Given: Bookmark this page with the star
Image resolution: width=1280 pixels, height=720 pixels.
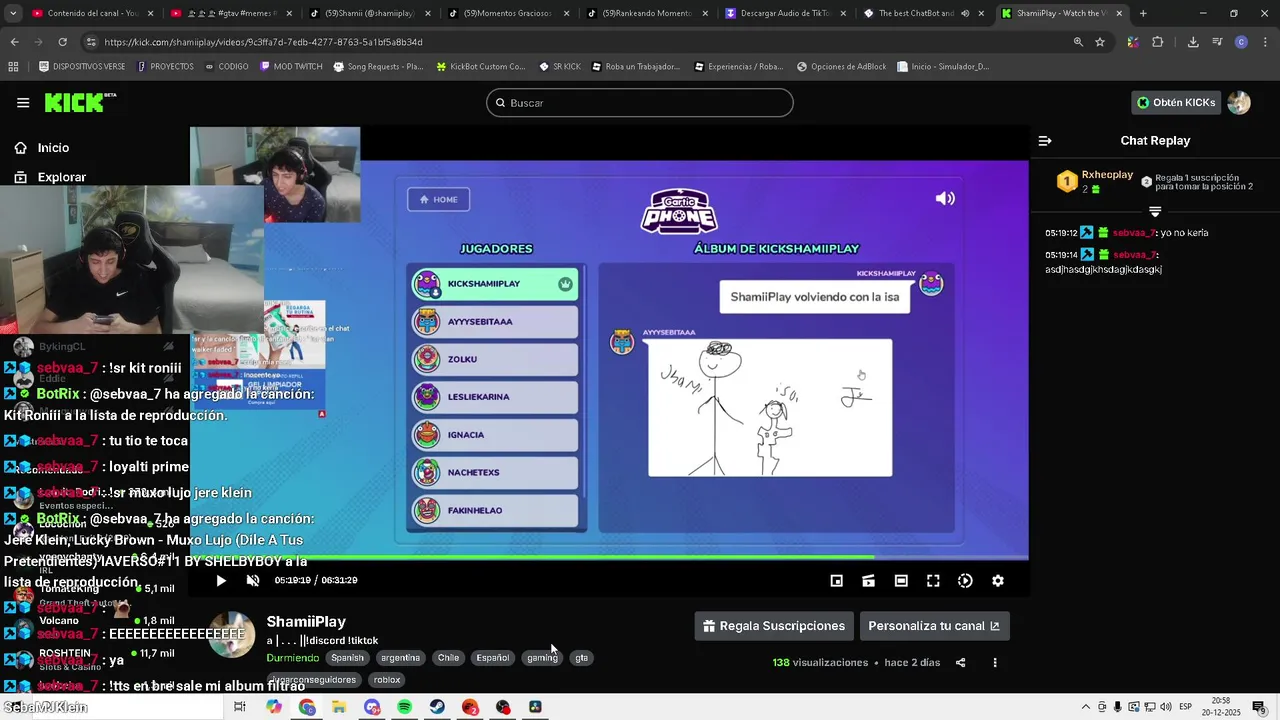Looking at the screenshot, I should [1100, 42].
